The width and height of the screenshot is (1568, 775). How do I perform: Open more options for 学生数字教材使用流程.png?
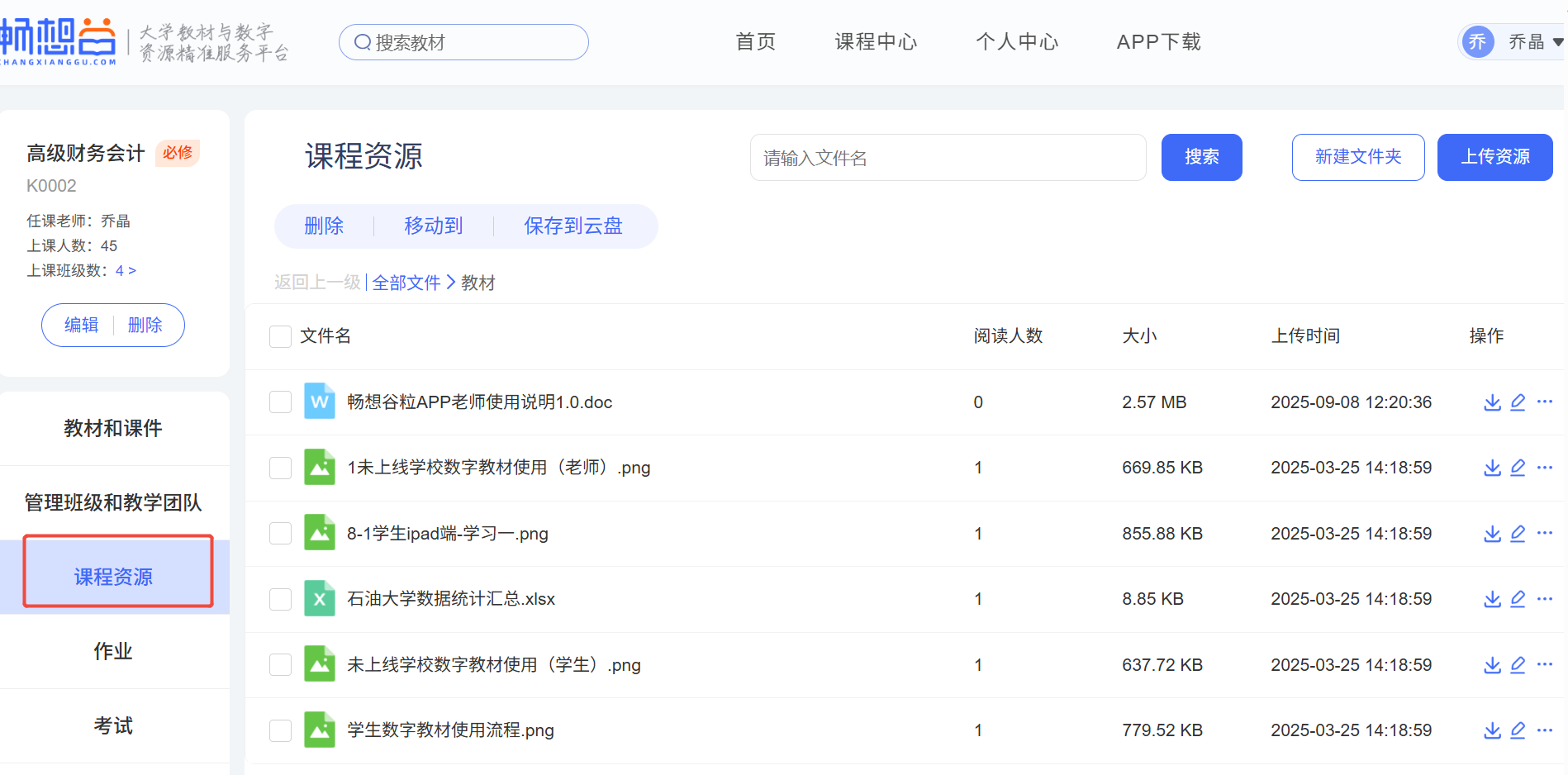[x=1545, y=730]
